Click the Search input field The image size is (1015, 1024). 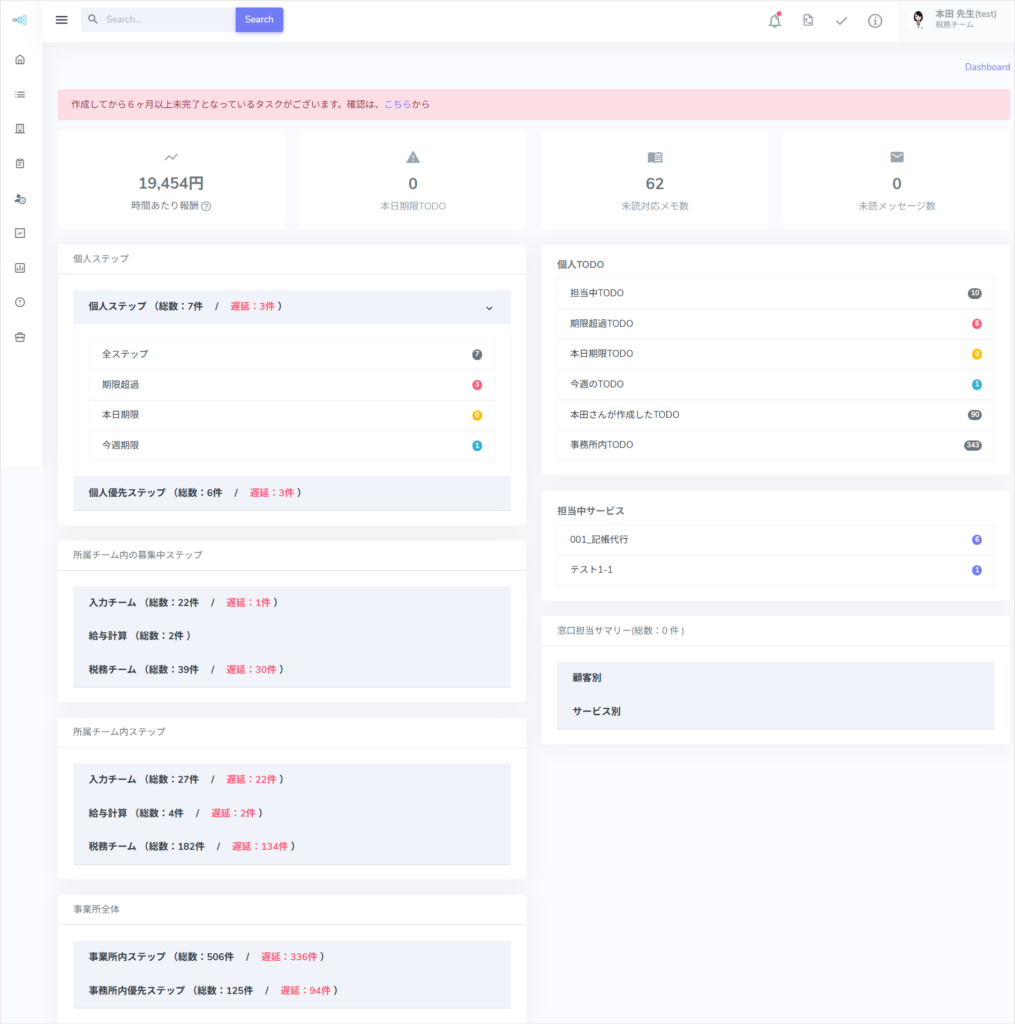159,20
